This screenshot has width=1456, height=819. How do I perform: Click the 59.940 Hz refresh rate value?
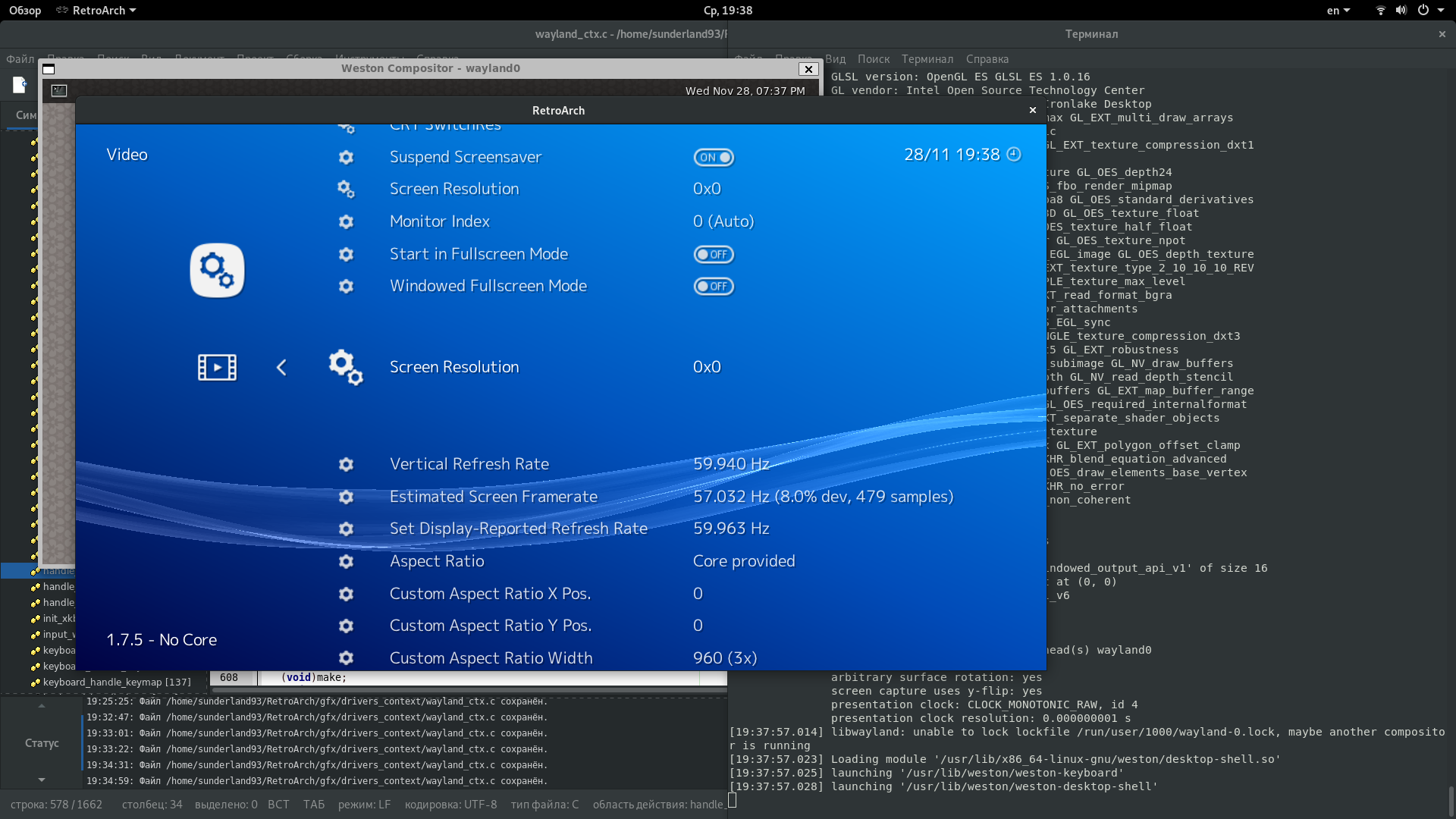[x=731, y=464]
